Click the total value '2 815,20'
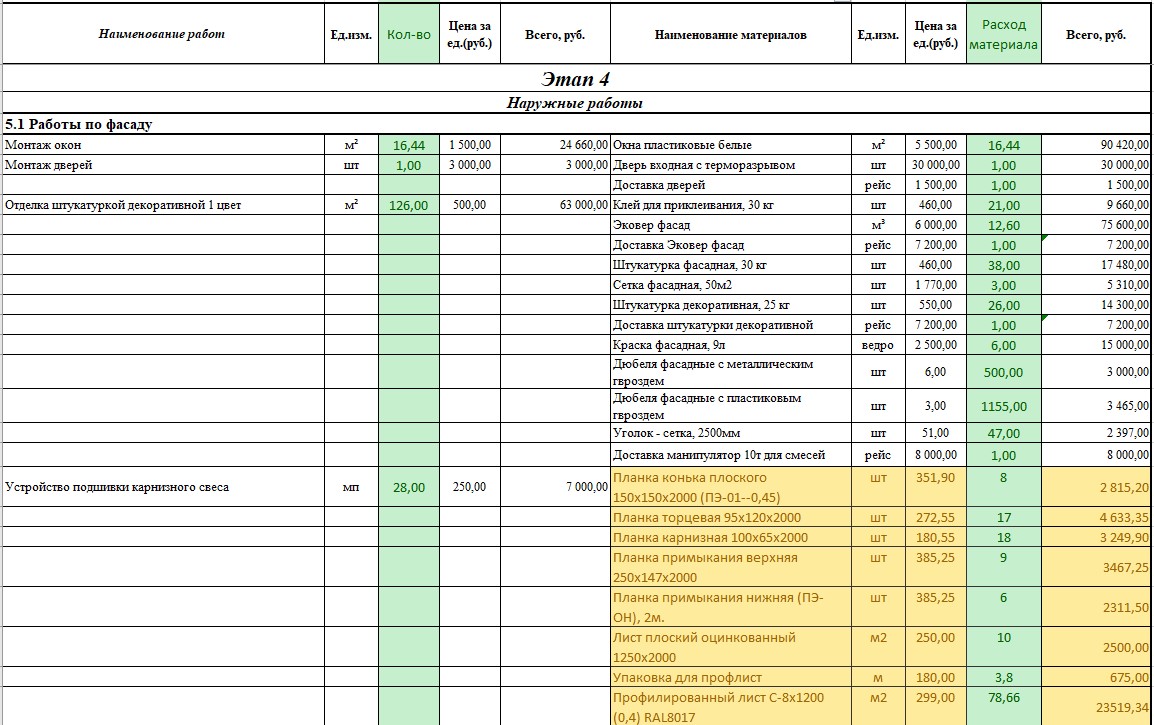Image resolution: width=1154 pixels, height=725 pixels. click(1096, 487)
